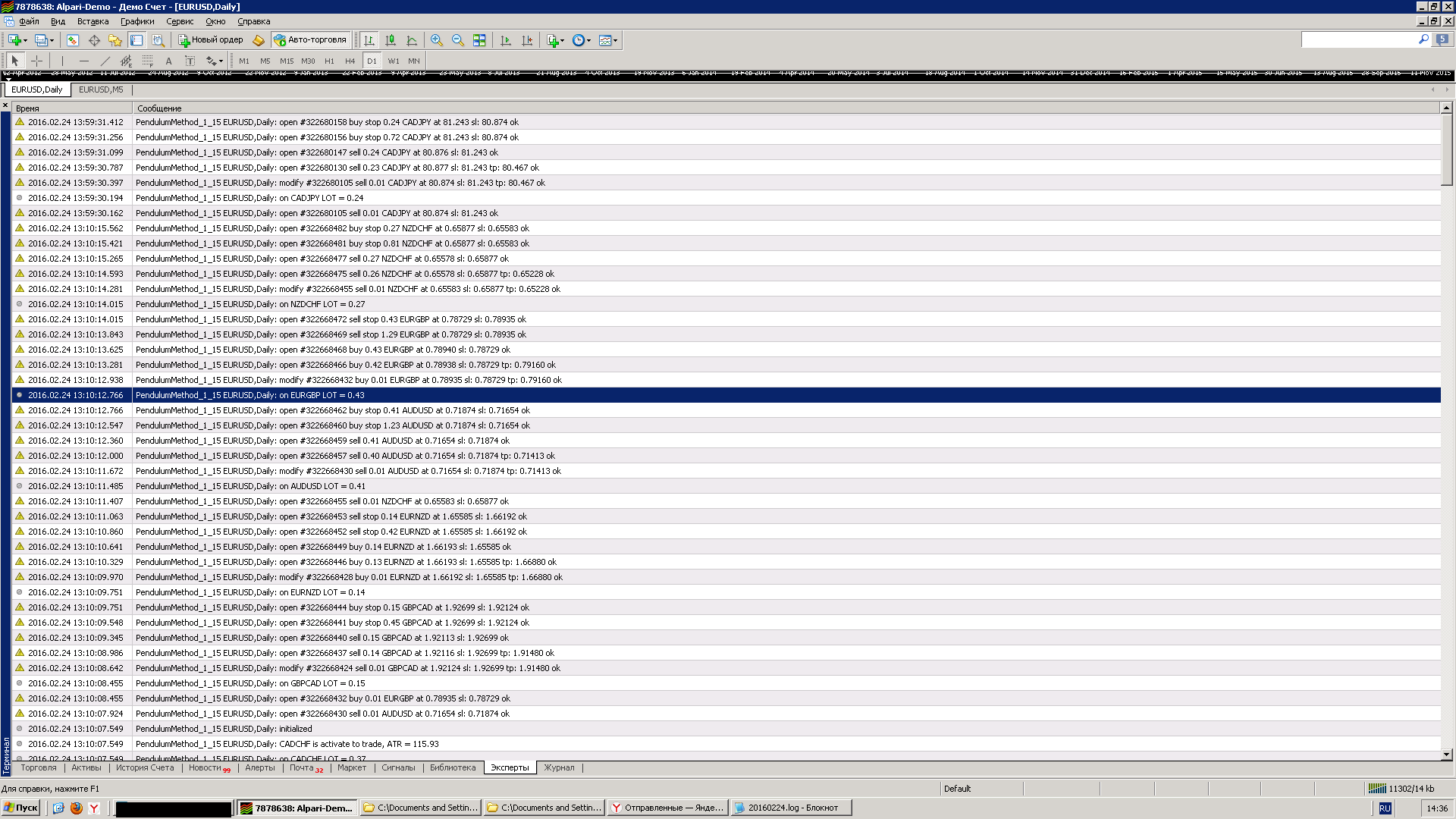Viewport: 1456px width, 819px height.
Task: Select the horizontal line drawing tool
Action: click(84, 61)
